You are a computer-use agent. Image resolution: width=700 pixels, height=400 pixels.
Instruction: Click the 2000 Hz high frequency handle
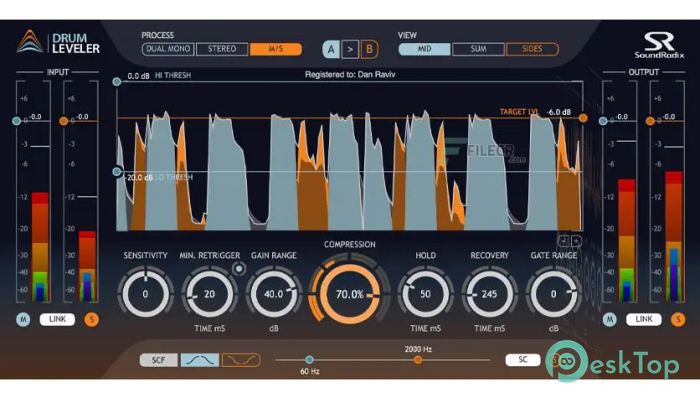418,359
